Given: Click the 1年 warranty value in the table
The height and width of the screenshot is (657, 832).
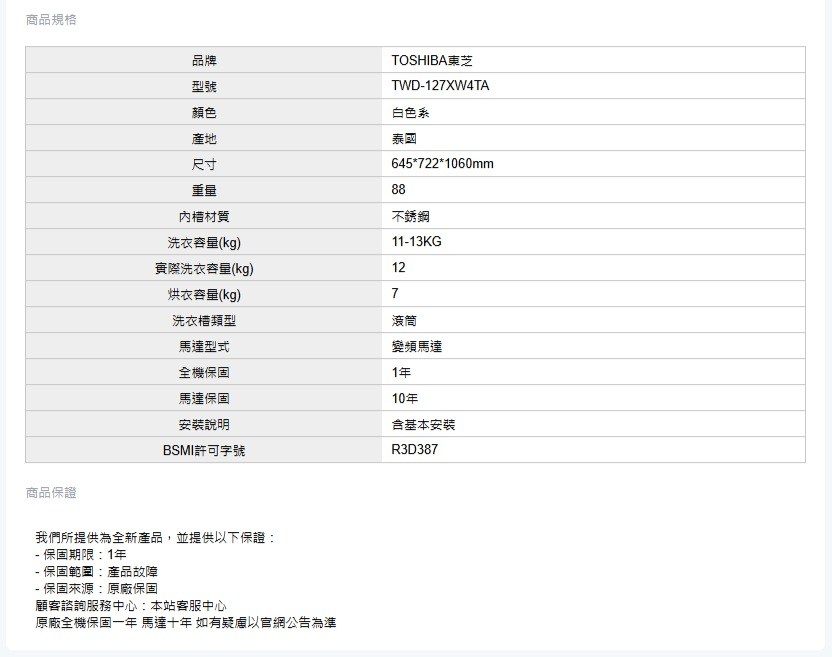Looking at the screenshot, I should coord(401,373).
